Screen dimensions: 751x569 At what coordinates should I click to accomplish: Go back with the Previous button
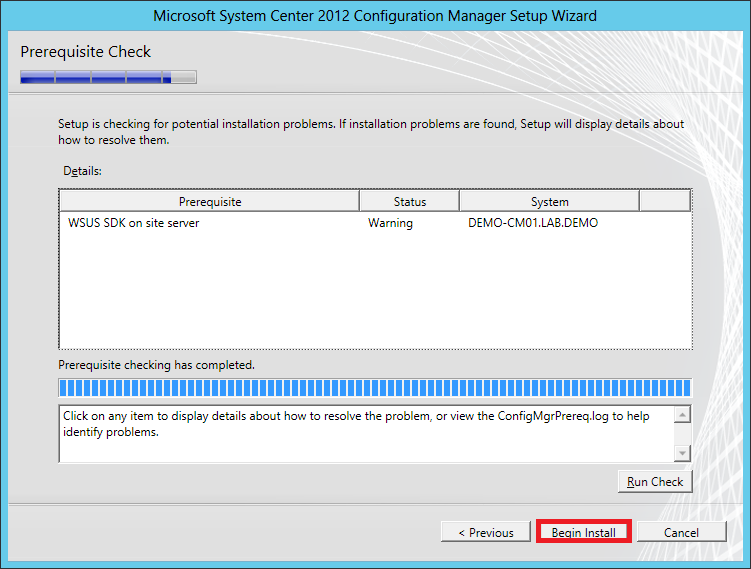pyautogui.click(x=485, y=532)
